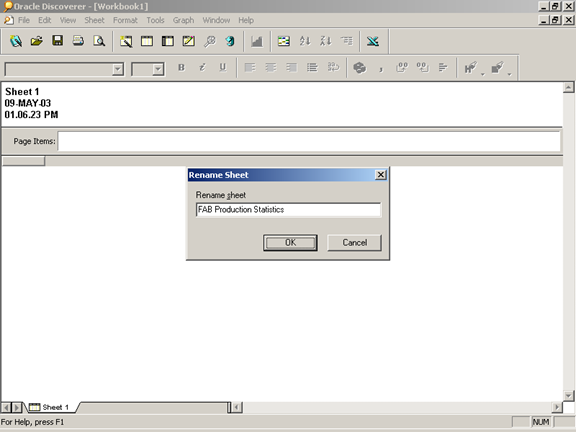This screenshot has height=432, width=576.
Task: Close the Rename Sheet dialog with X
Action: (x=381, y=175)
